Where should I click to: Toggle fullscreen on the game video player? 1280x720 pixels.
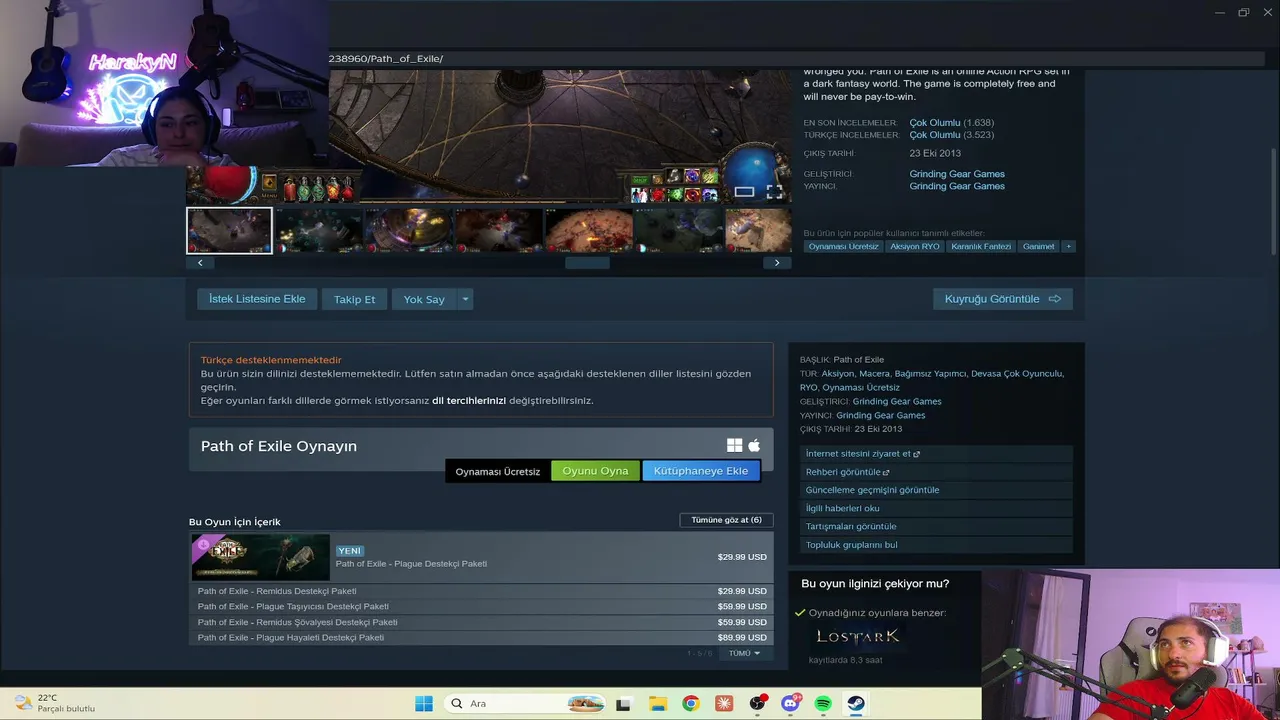pyautogui.click(x=775, y=191)
